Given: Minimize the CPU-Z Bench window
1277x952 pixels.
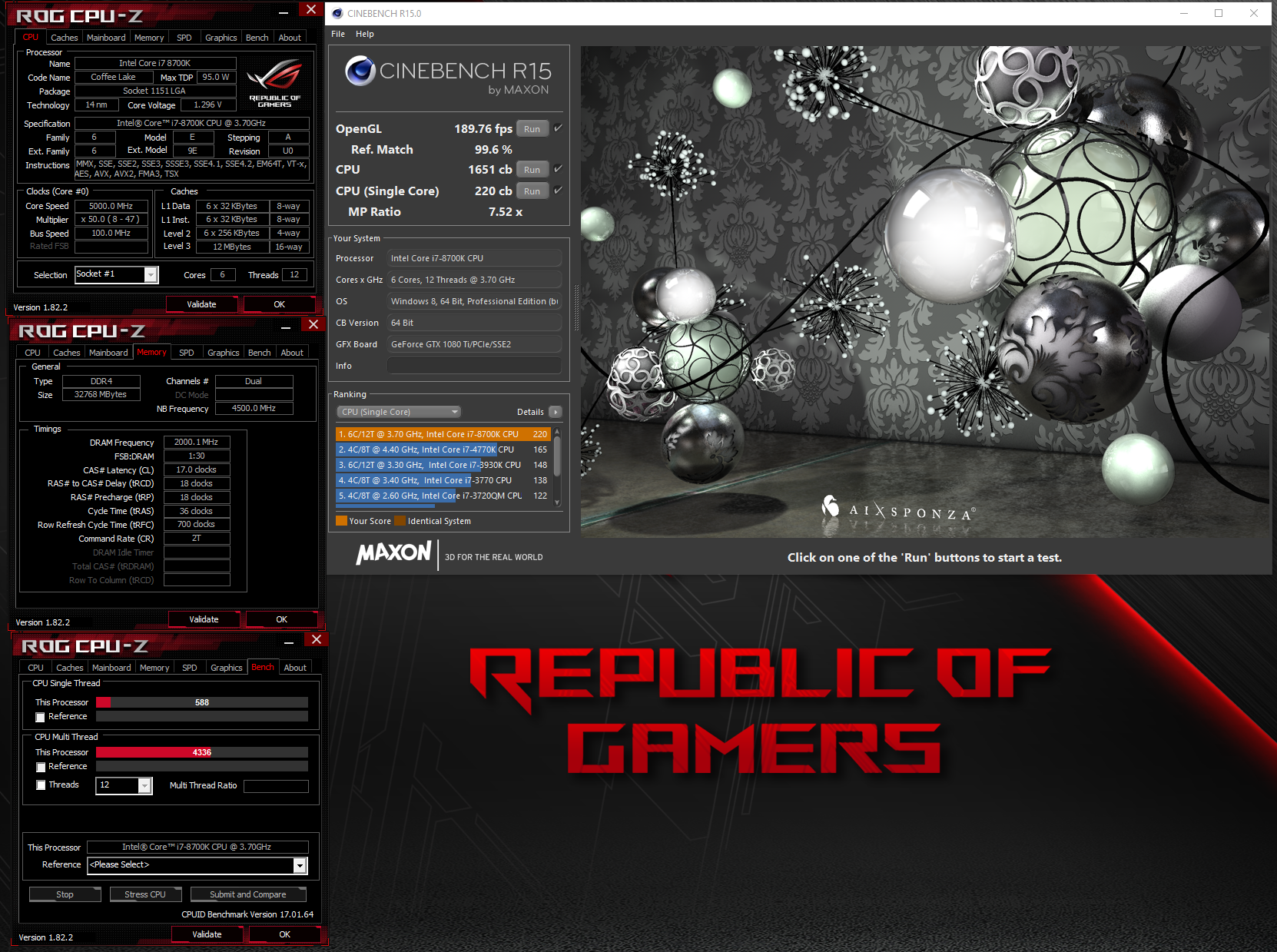Looking at the screenshot, I should coord(289,642).
